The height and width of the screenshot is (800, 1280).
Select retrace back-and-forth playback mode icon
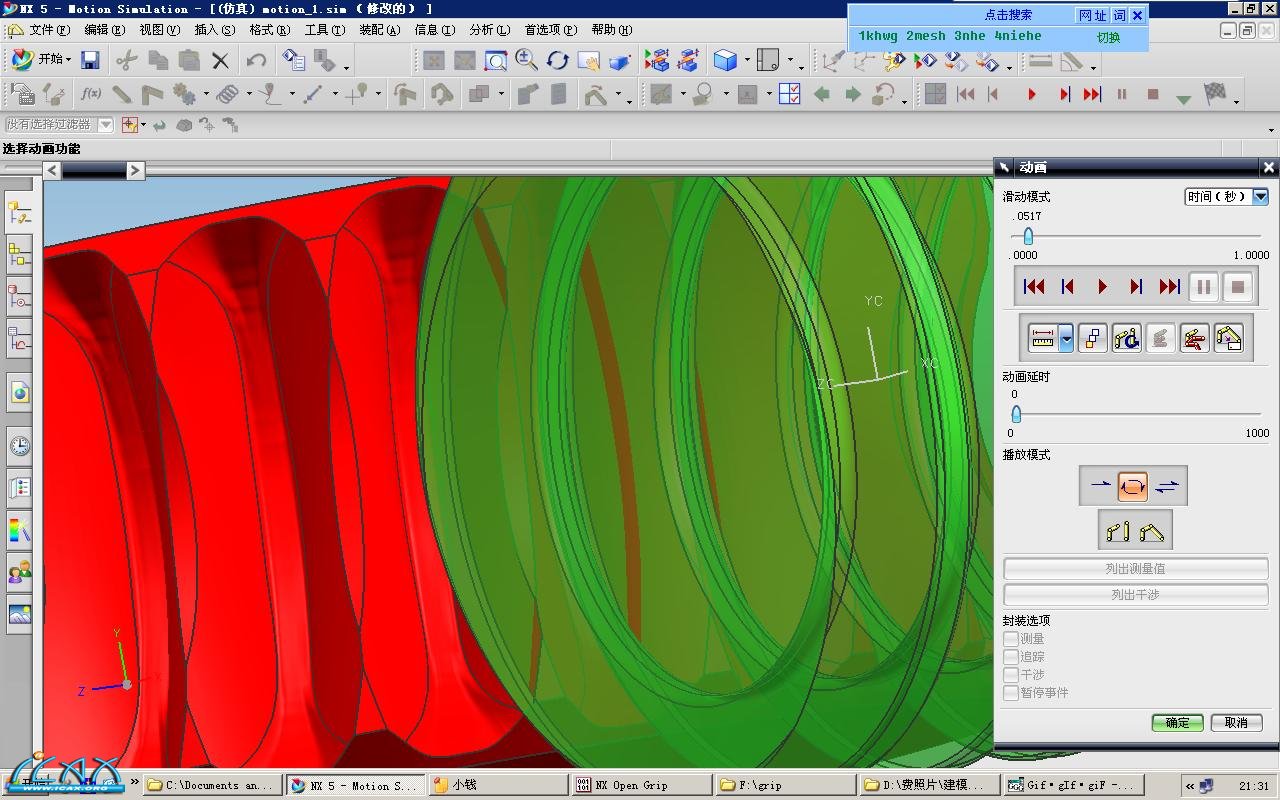1167,486
